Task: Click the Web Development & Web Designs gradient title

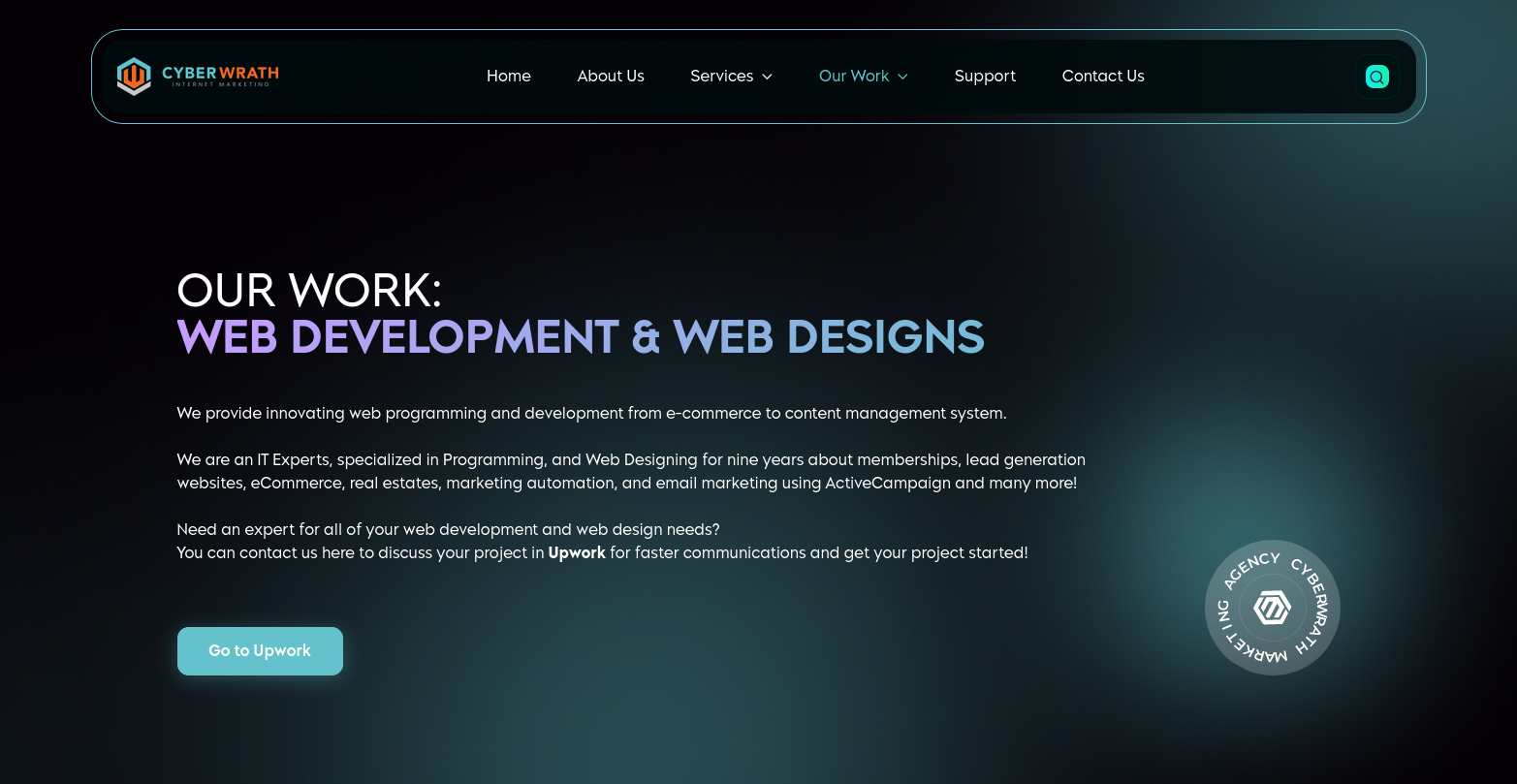Action: (x=580, y=337)
